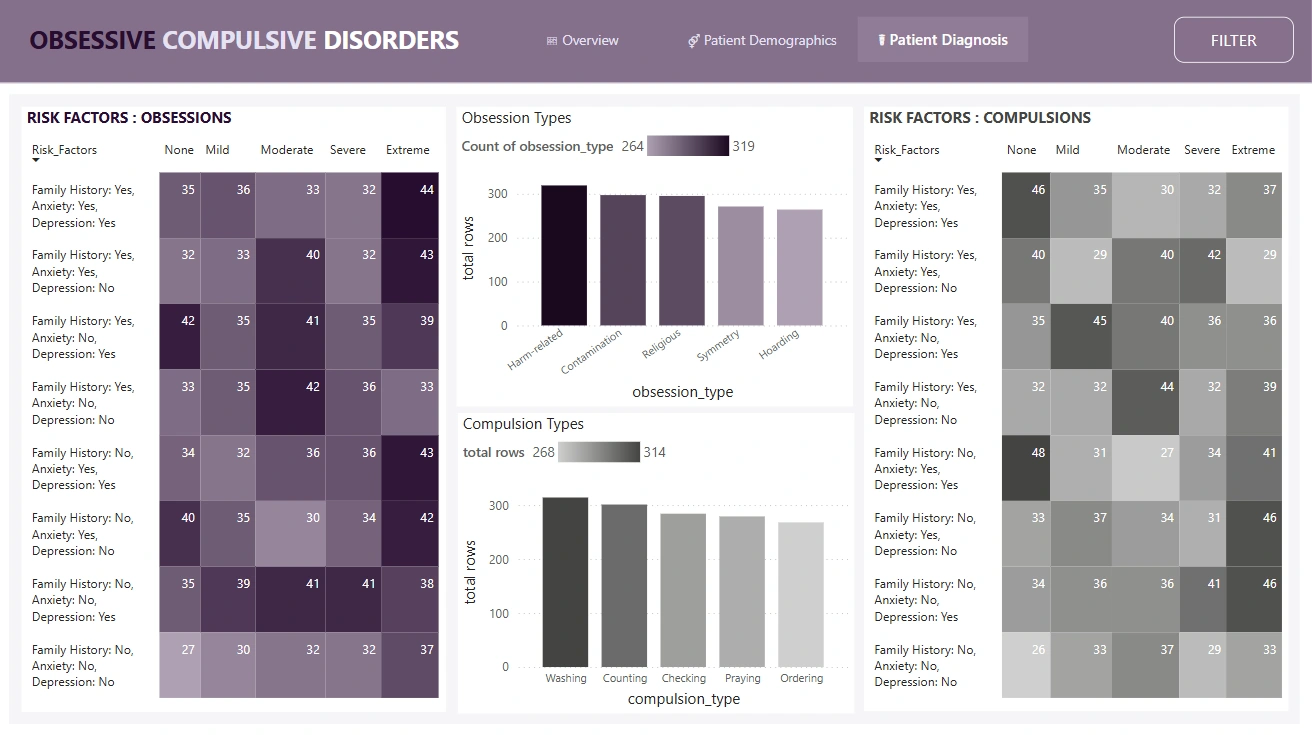The image size is (1312, 735).
Task: Select the Contamination bar in Obsession Types
Action: point(623,260)
